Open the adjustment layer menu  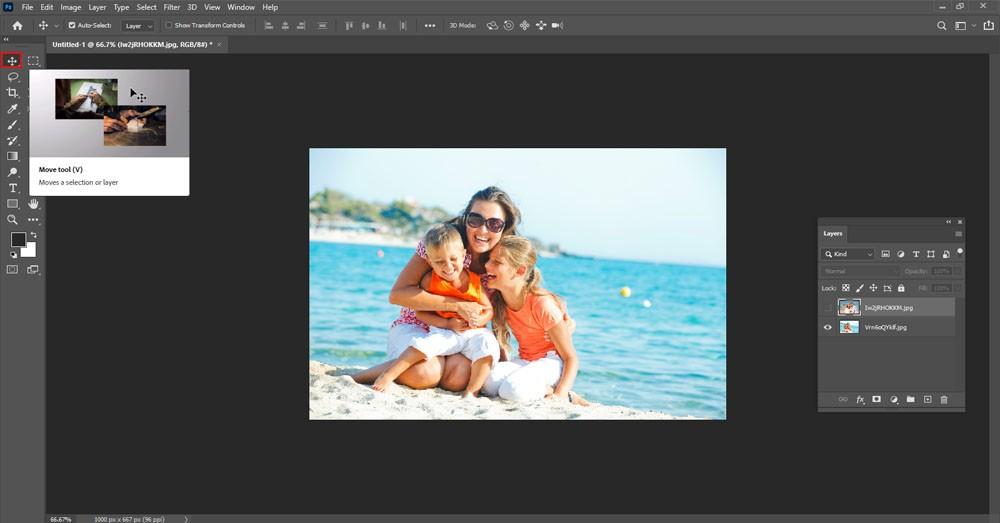893,399
